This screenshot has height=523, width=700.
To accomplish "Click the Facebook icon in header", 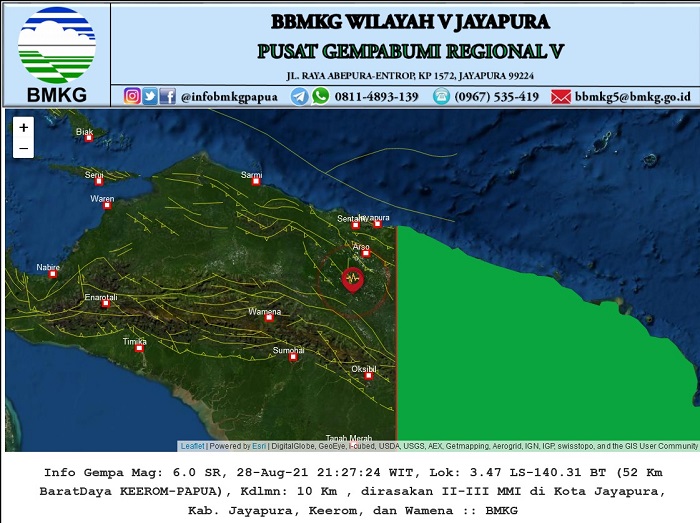I will (x=167, y=96).
